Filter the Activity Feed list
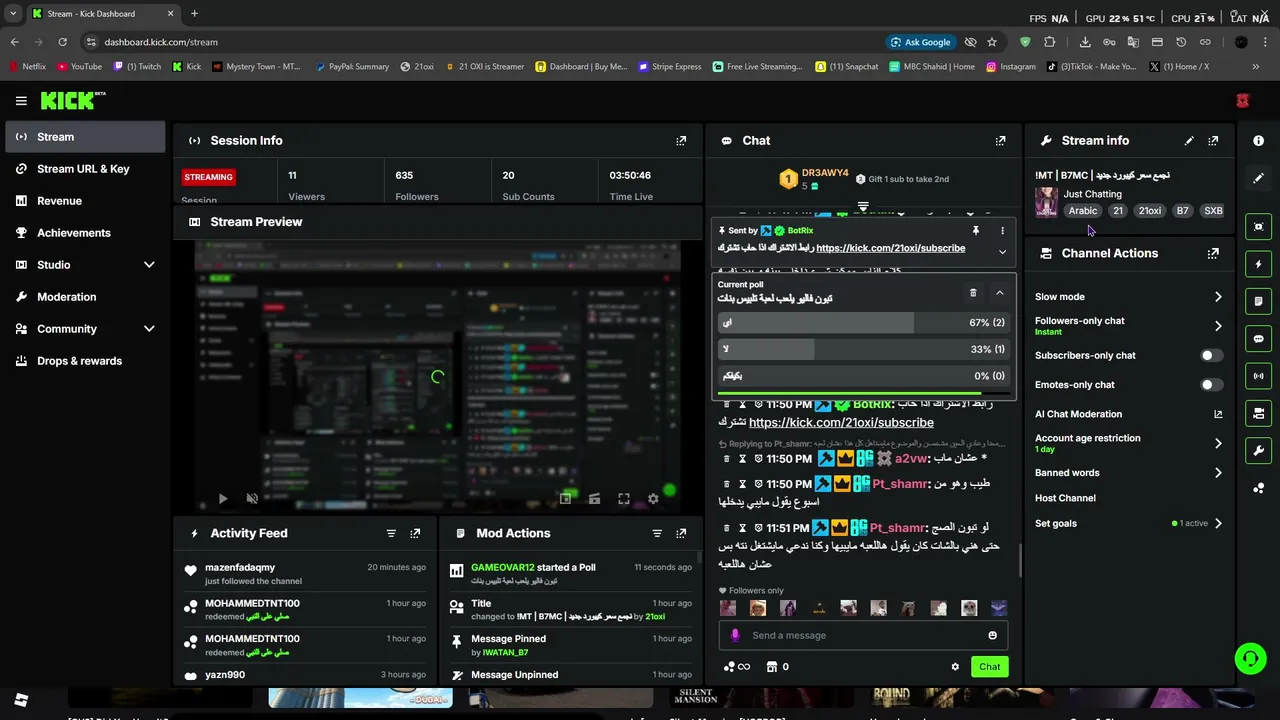The image size is (1280, 720). tap(391, 533)
